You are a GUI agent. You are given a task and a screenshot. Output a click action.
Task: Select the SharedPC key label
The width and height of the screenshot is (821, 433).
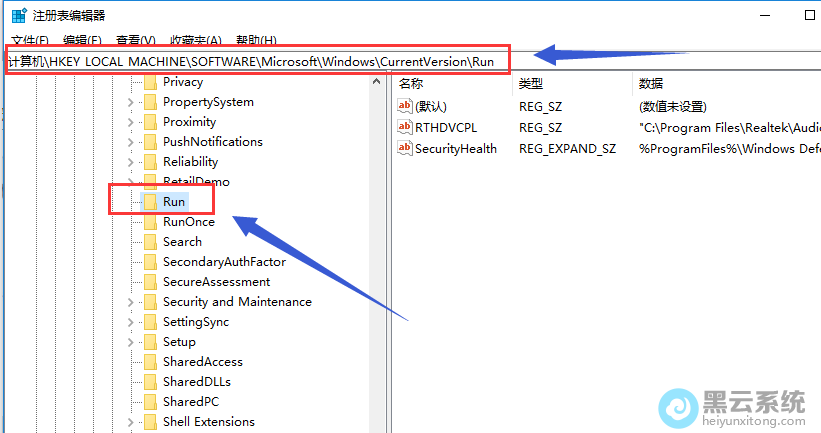point(191,402)
